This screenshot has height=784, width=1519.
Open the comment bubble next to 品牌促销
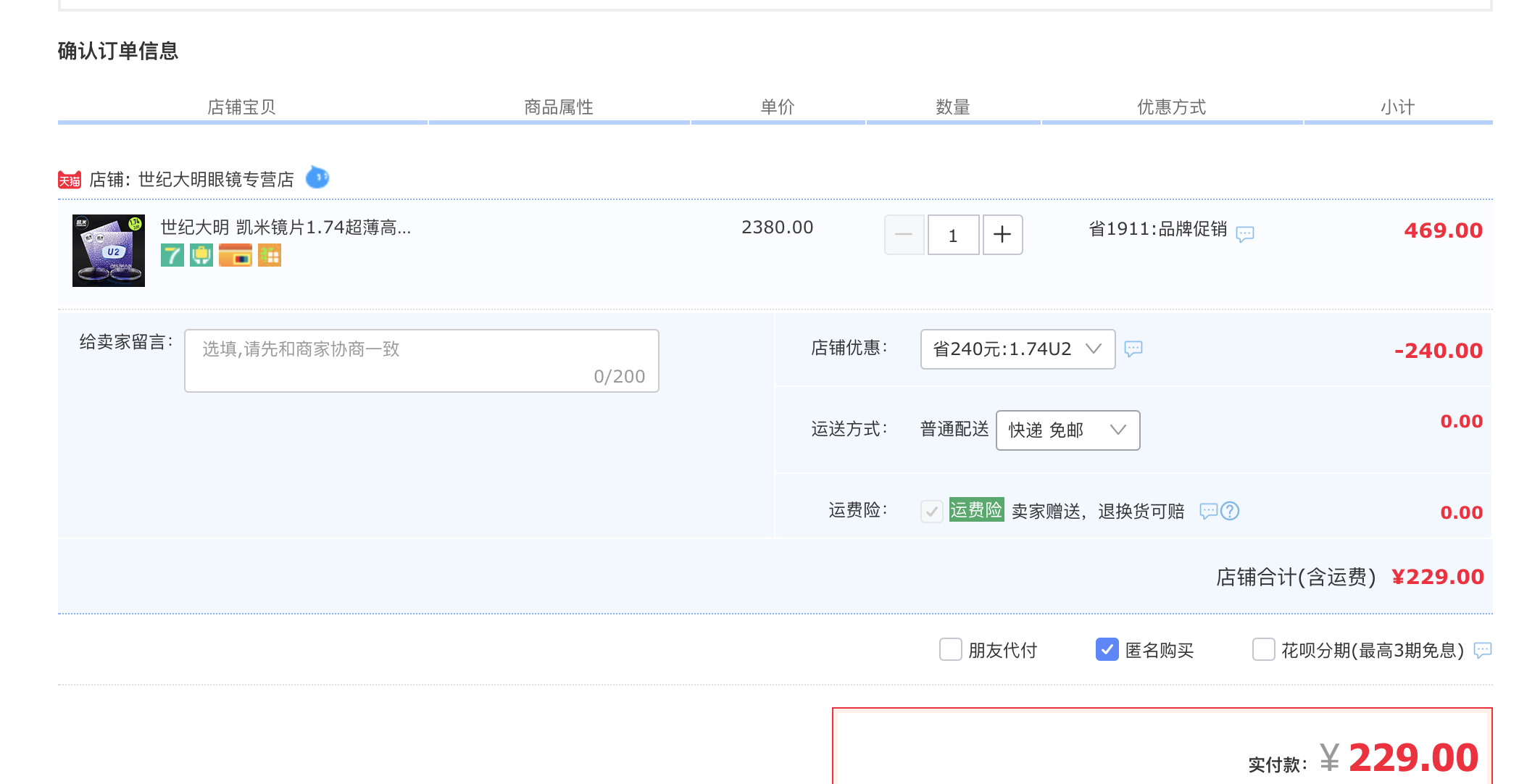point(1245,234)
